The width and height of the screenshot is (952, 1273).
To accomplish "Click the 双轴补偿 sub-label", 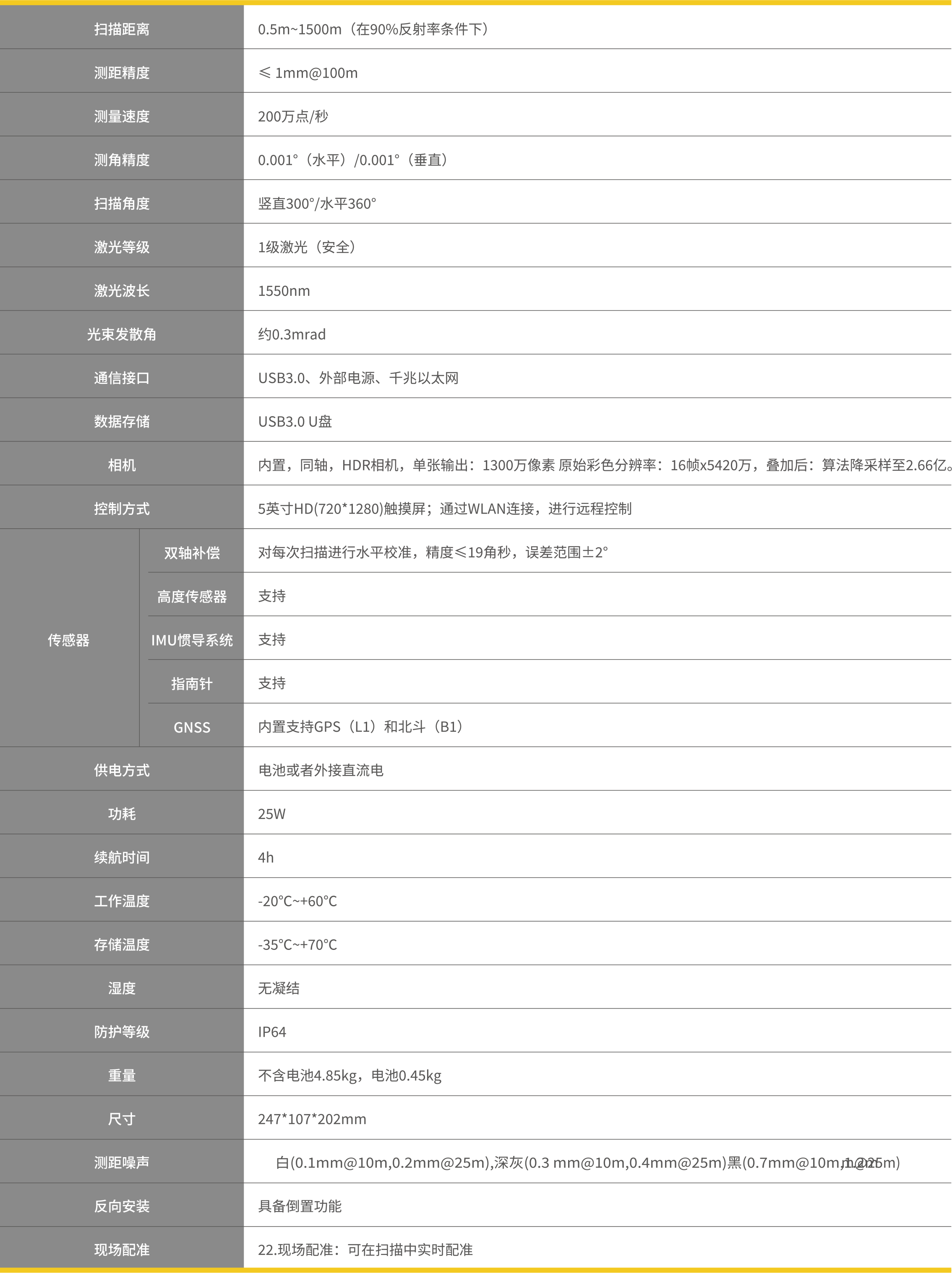I will click(x=192, y=553).
